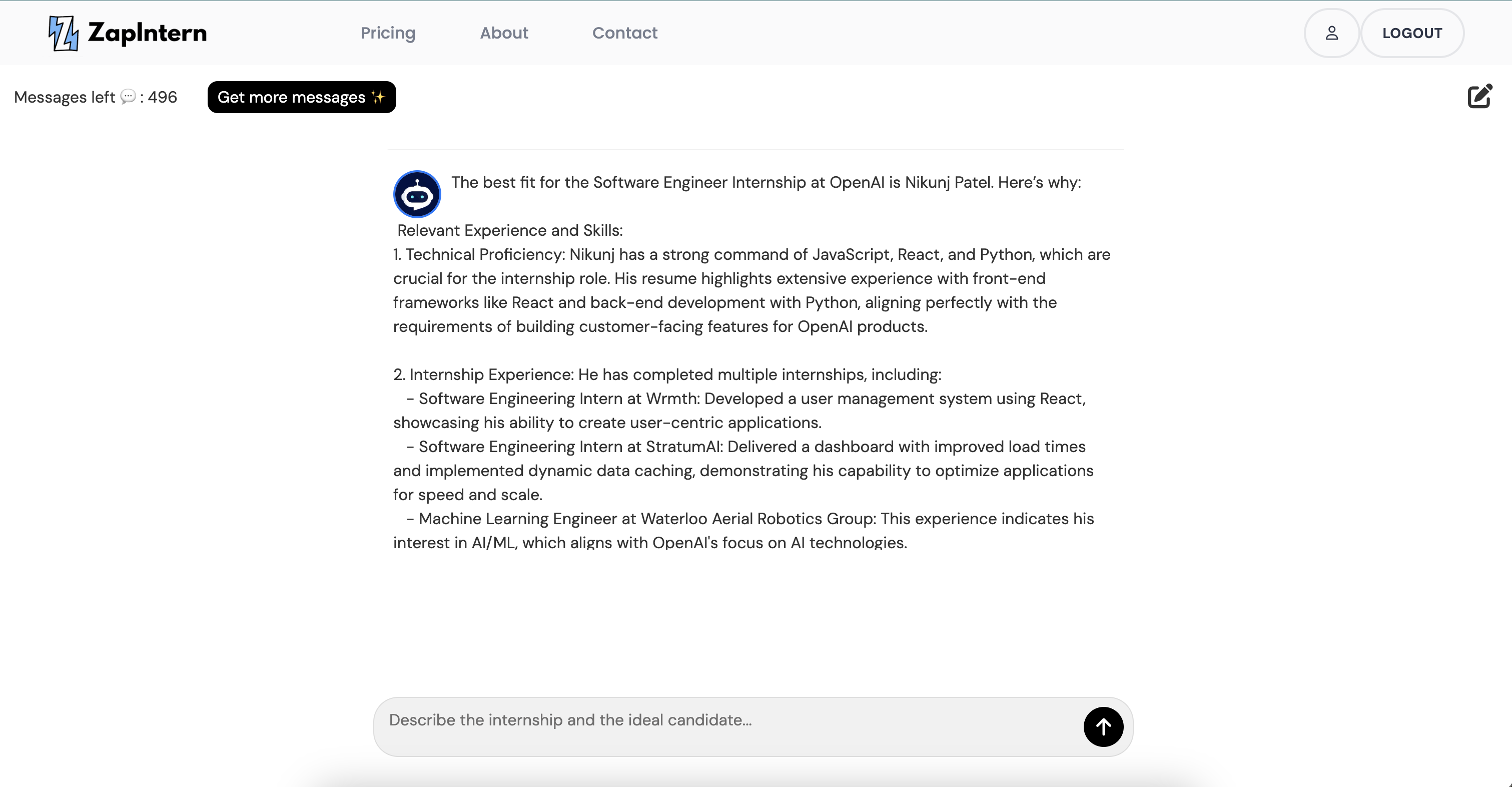Open the Pricing page
This screenshot has width=1512, height=787.
tap(387, 33)
